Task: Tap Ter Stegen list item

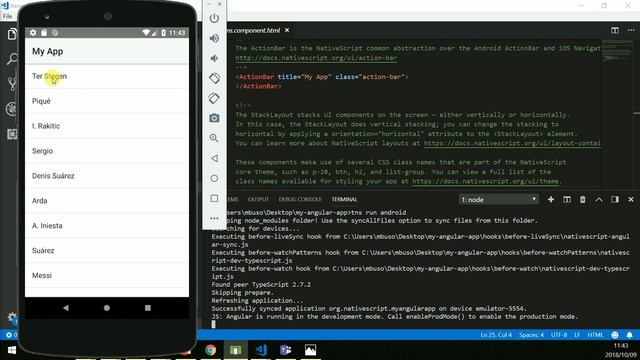Action: click(x=107, y=76)
